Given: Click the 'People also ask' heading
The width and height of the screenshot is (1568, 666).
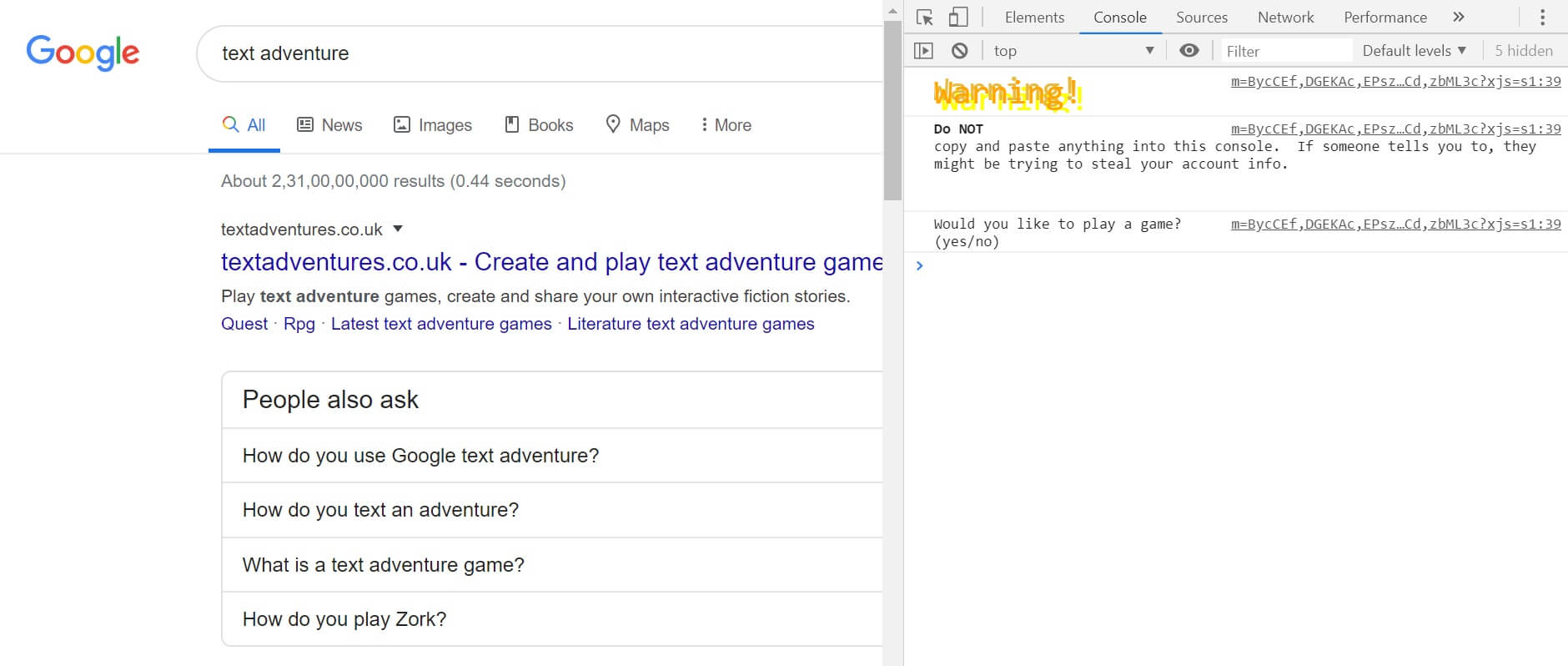Looking at the screenshot, I should [x=330, y=400].
